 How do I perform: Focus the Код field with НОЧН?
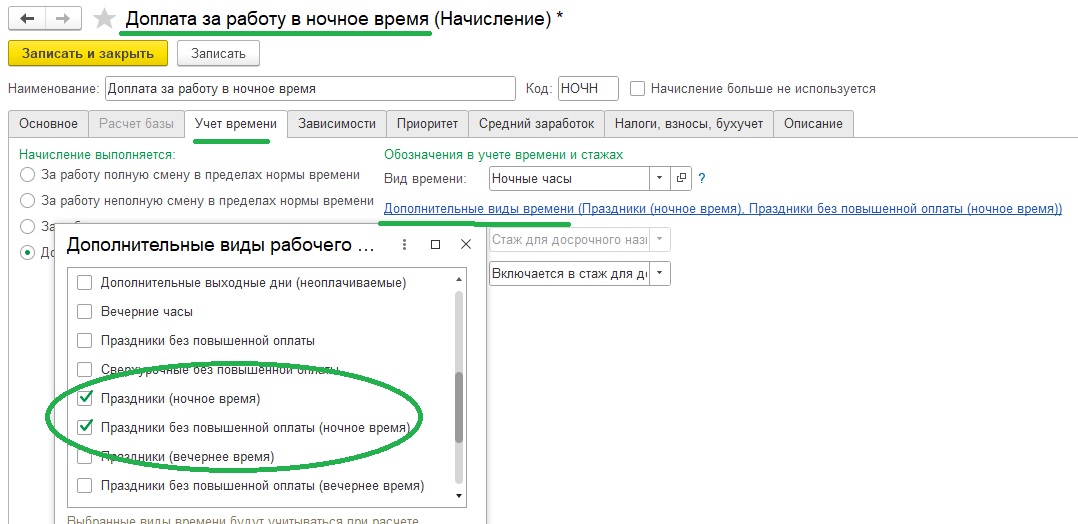[588, 89]
